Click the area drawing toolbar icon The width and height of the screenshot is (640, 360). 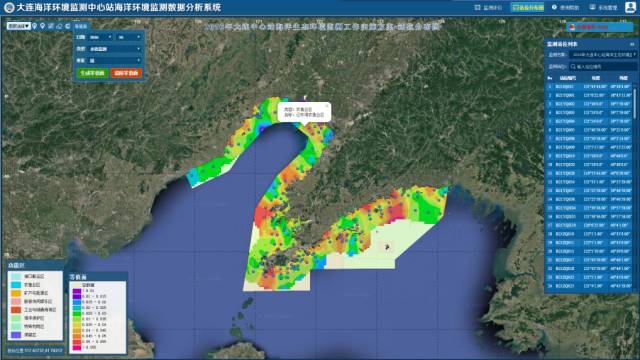(x=59, y=26)
